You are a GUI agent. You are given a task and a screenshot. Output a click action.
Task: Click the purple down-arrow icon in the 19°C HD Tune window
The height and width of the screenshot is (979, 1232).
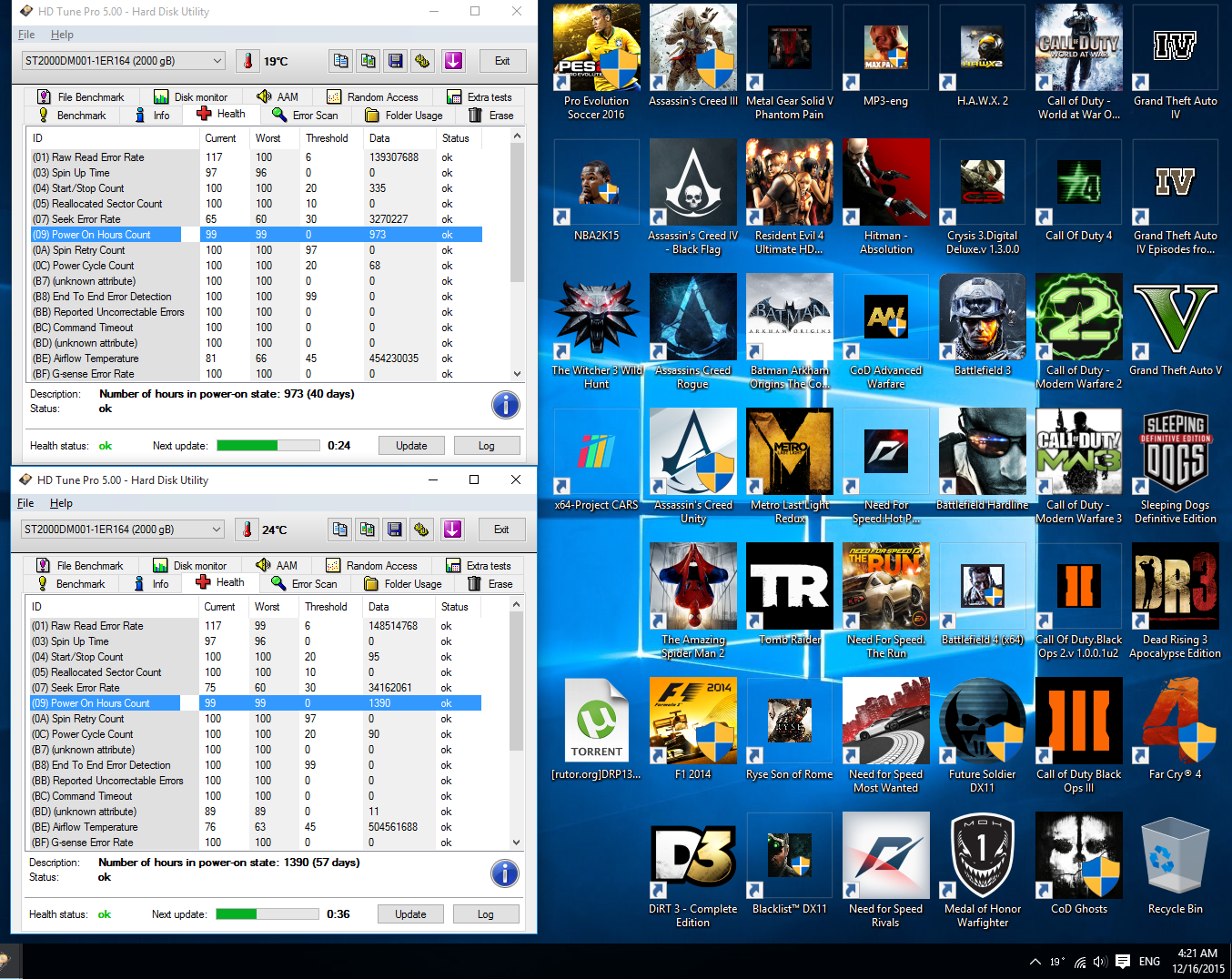453,61
